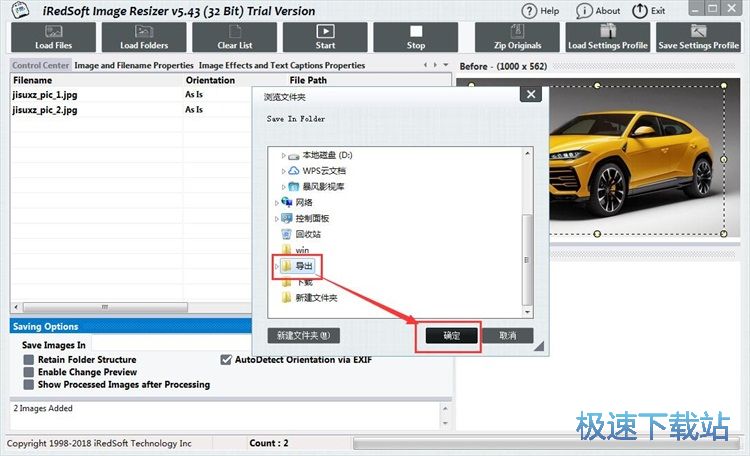Cancel dialog with 取消 button

[507, 335]
